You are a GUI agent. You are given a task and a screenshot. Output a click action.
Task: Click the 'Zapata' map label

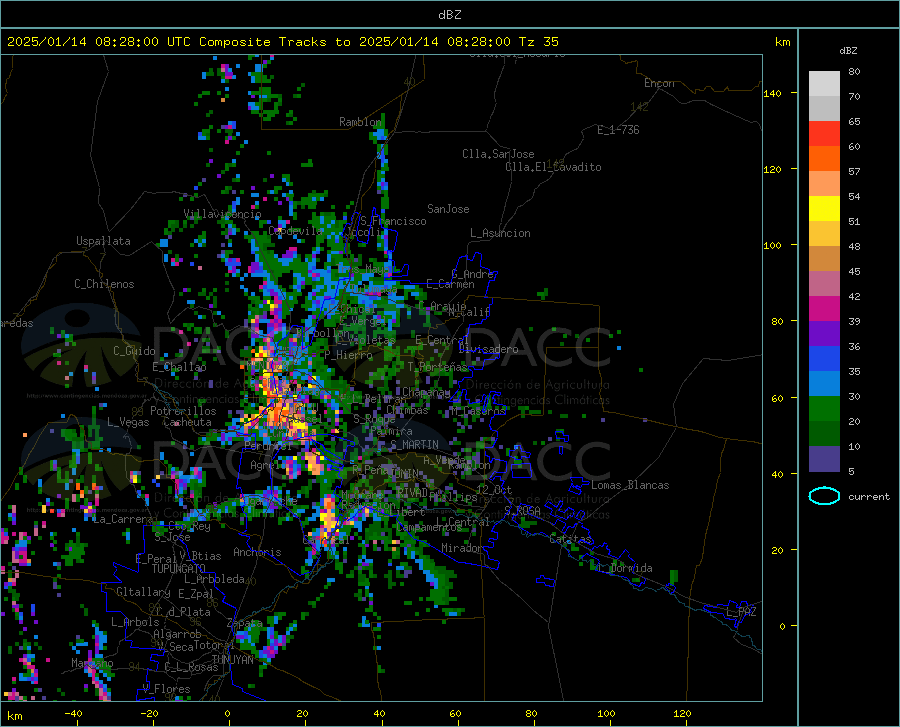245,623
